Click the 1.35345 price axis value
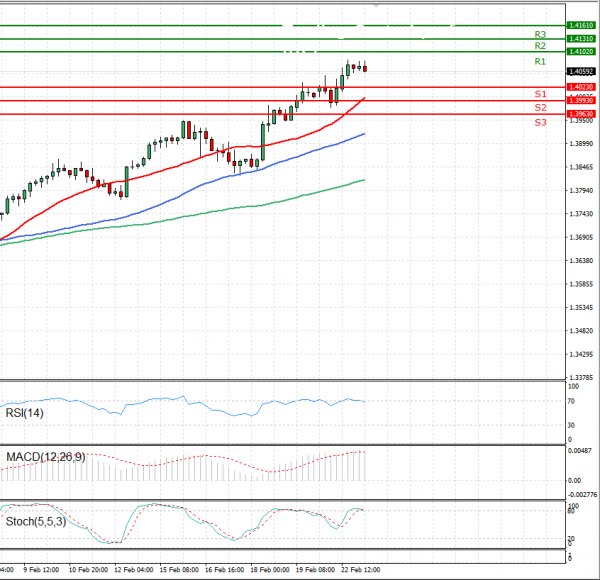 581,307
